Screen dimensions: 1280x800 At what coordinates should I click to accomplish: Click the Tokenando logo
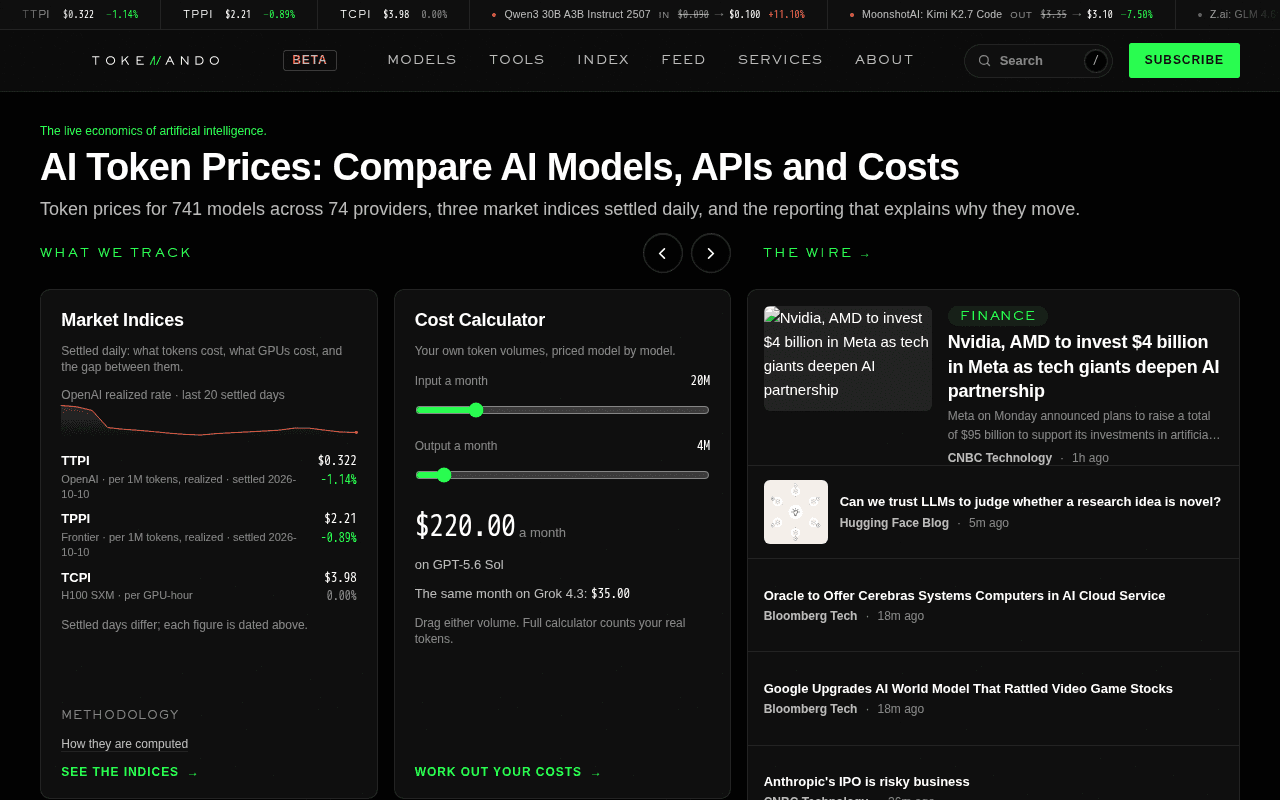click(x=156, y=61)
